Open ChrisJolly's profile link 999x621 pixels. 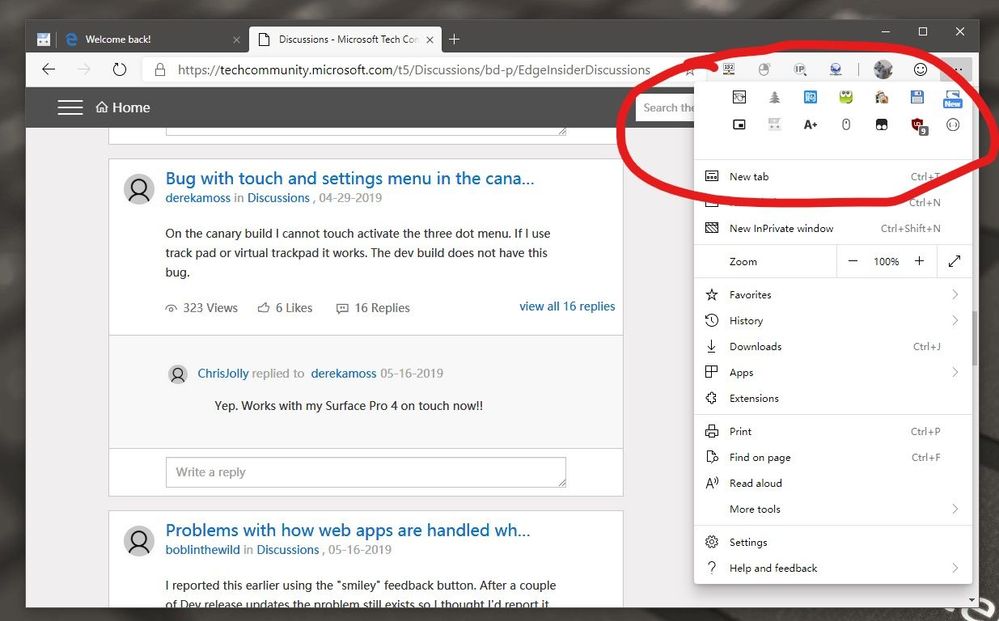[x=223, y=373]
